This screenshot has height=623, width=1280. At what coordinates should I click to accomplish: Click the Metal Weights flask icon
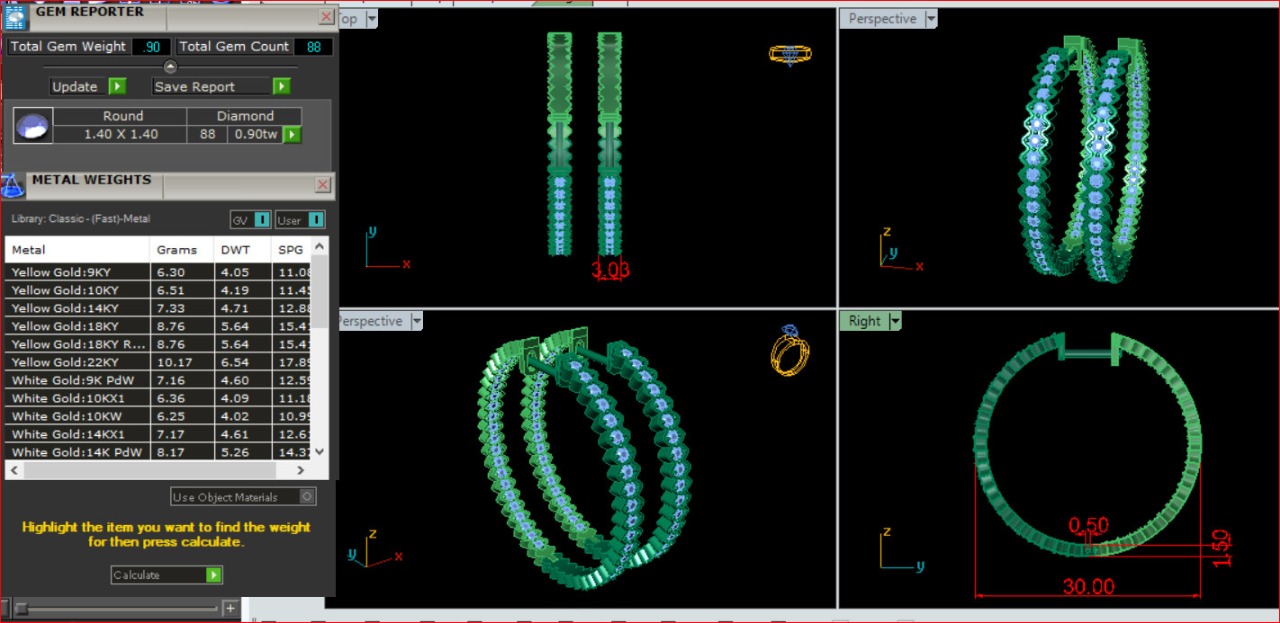tap(14, 186)
